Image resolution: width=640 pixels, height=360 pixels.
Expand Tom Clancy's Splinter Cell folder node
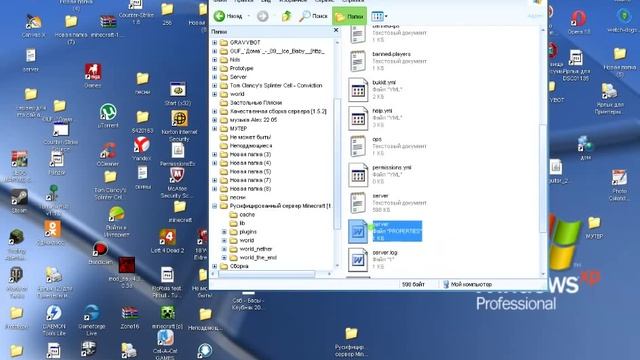coord(215,86)
